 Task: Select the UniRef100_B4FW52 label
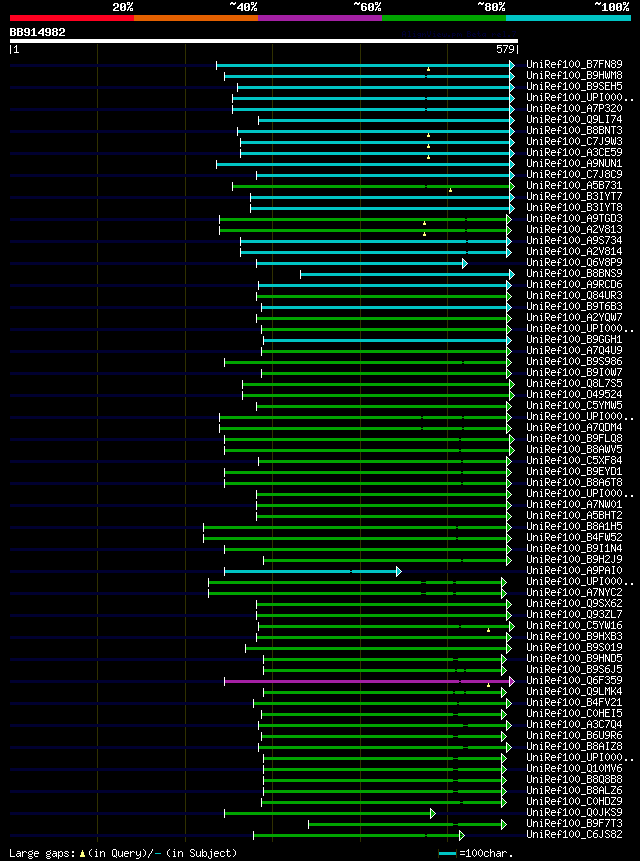click(574, 537)
